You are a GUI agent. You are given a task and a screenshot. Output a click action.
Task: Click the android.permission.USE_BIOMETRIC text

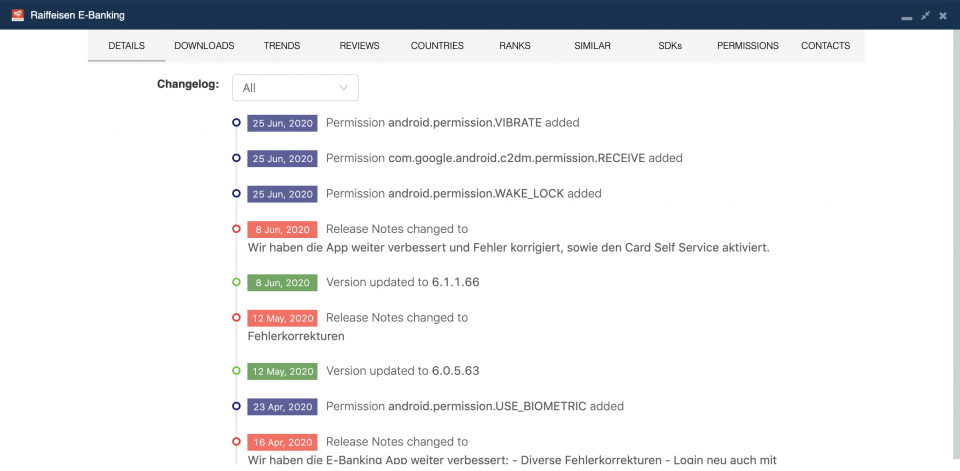487,406
